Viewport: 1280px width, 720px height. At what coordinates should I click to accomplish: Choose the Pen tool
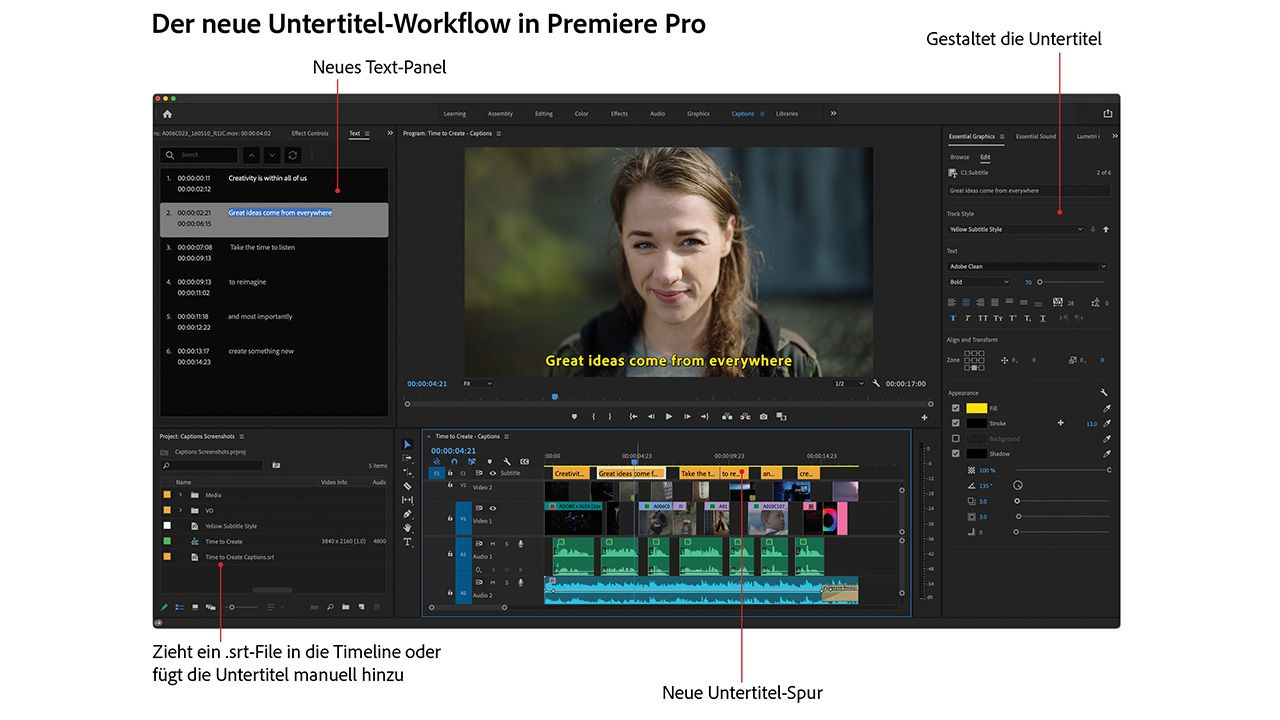coord(408,514)
